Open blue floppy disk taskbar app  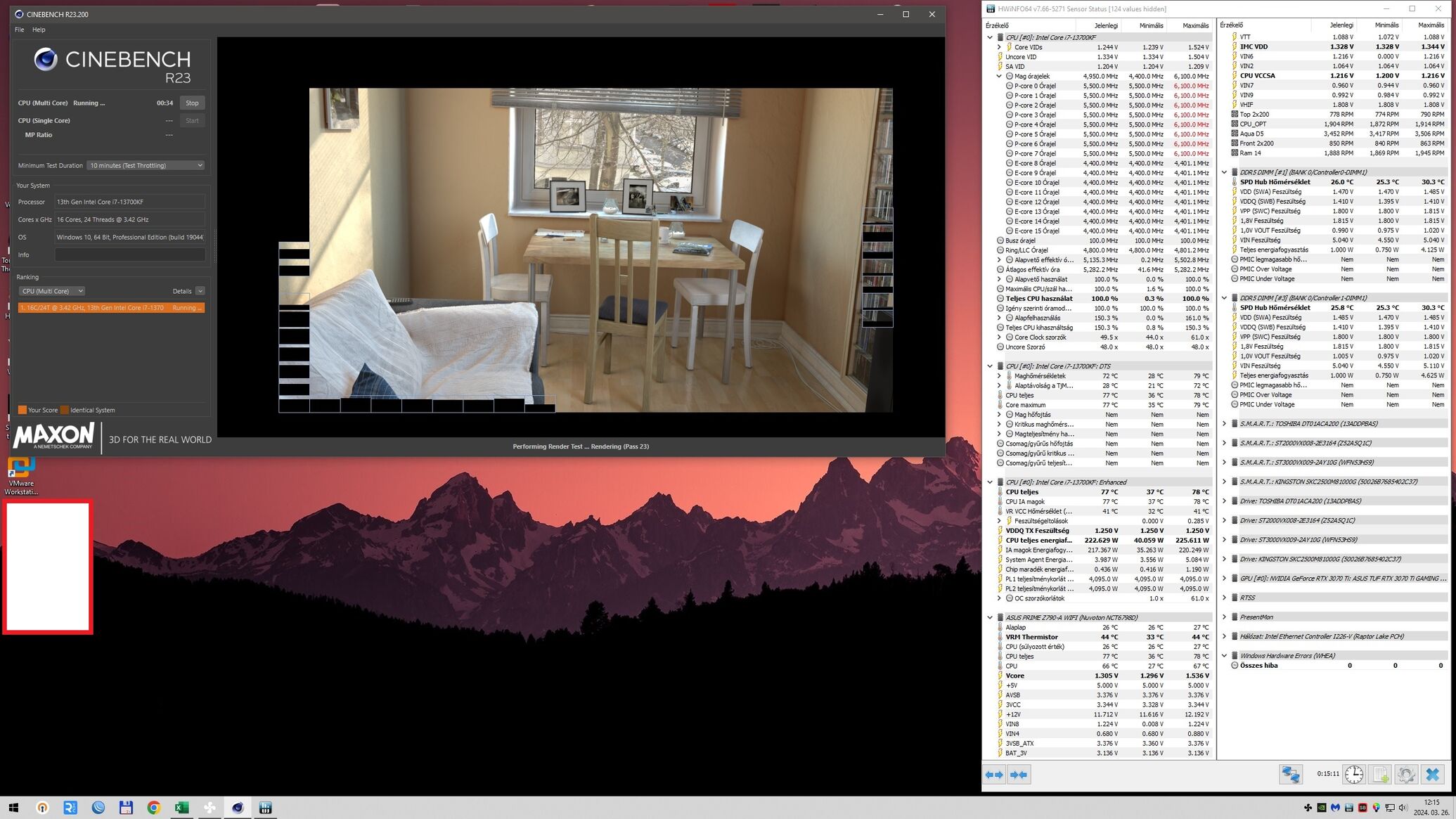pyautogui.click(x=126, y=808)
